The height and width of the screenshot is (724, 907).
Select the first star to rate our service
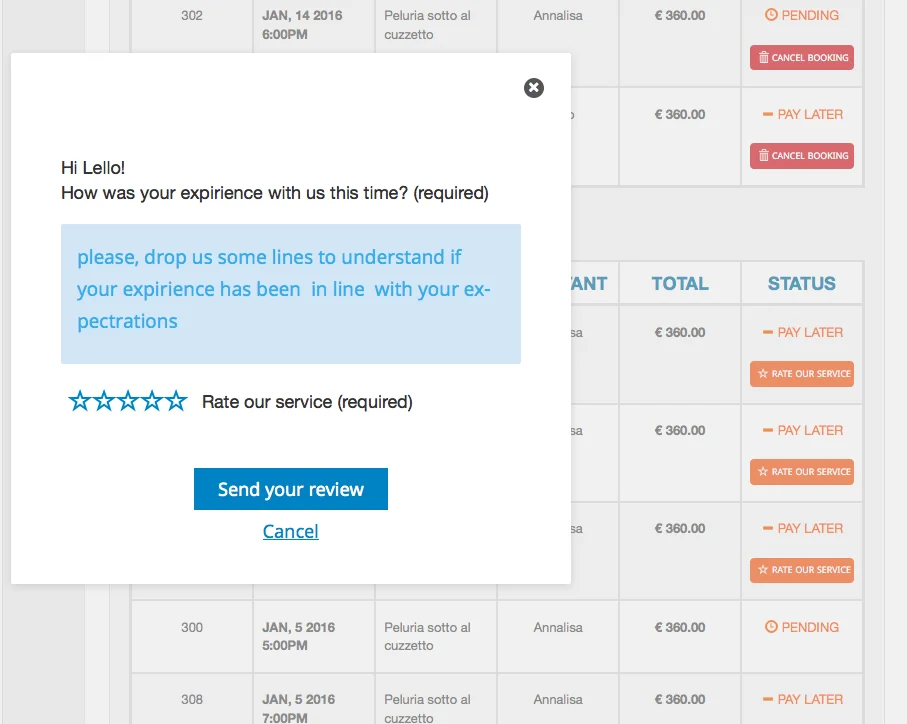(x=79, y=400)
